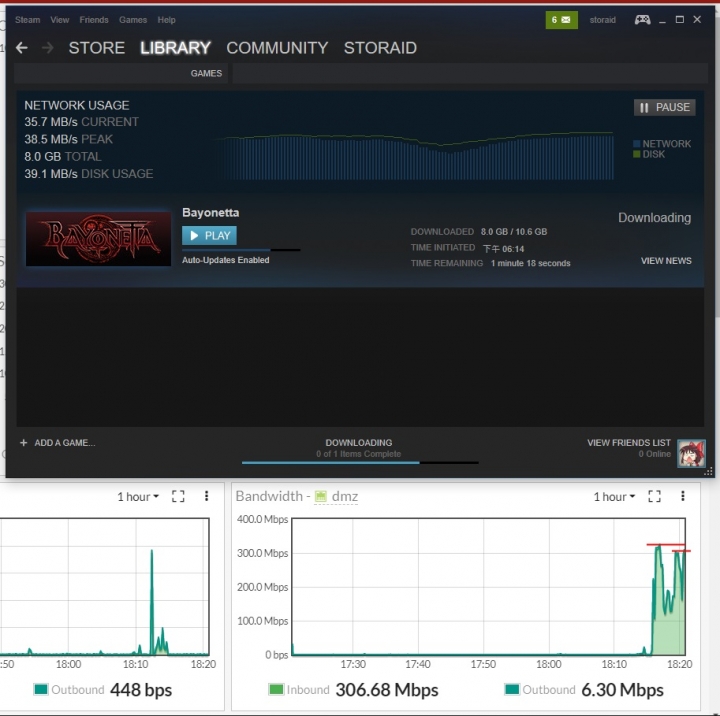The image size is (720, 716).
Task: Click the DISK legend swatch
Action: click(636, 154)
